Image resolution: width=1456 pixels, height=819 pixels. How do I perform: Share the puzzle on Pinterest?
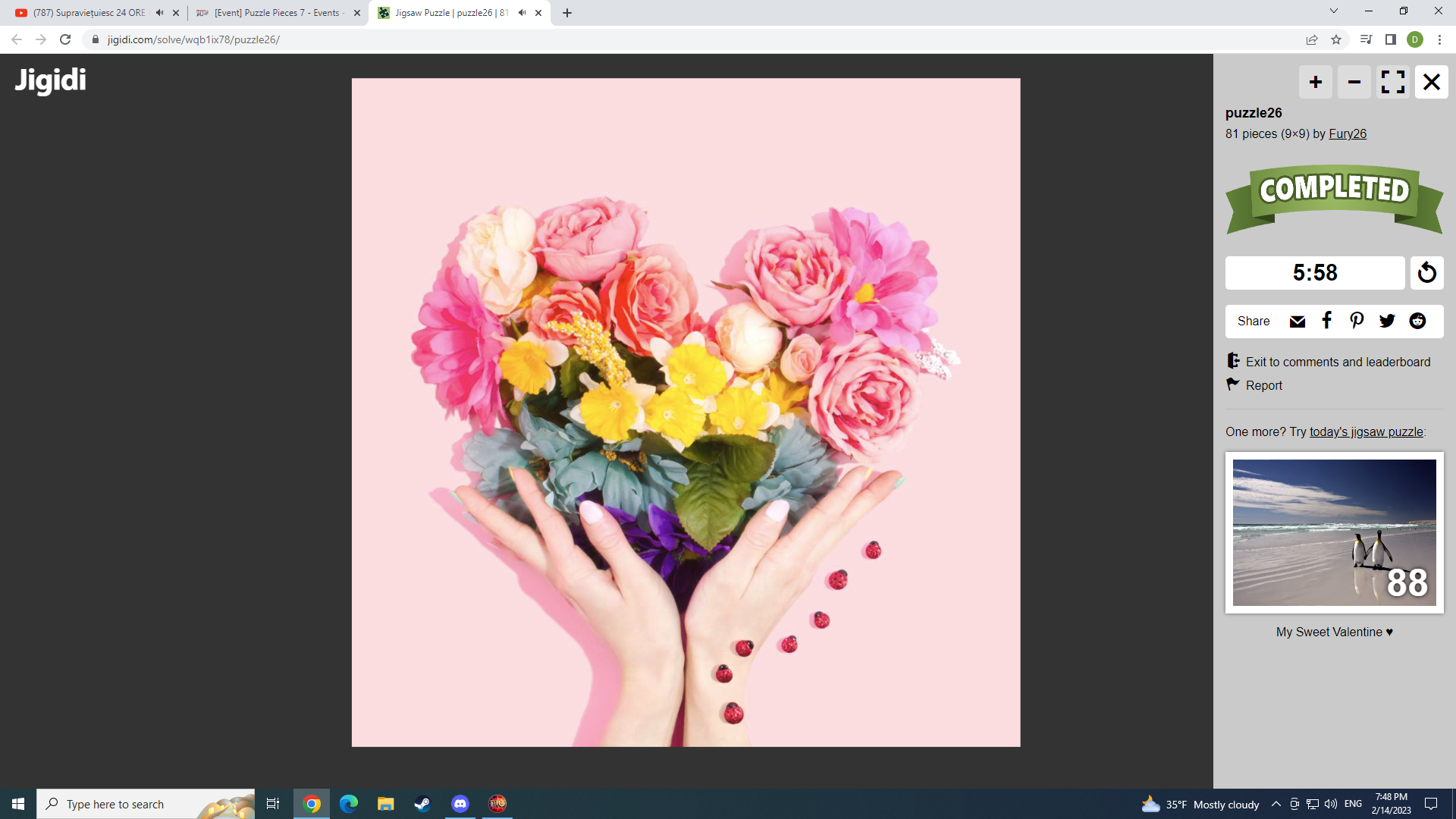pyautogui.click(x=1357, y=321)
